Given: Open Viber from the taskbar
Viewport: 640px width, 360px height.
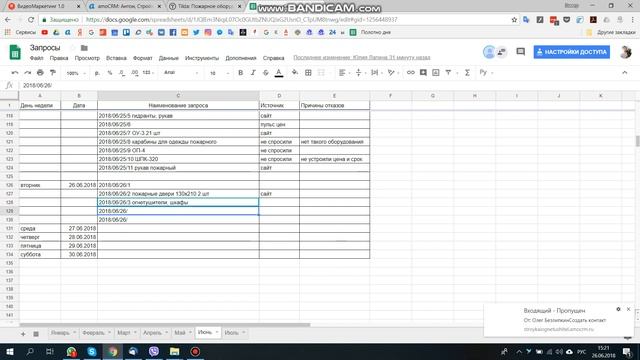Looking at the screenshot, I should [x=153, y=351].
